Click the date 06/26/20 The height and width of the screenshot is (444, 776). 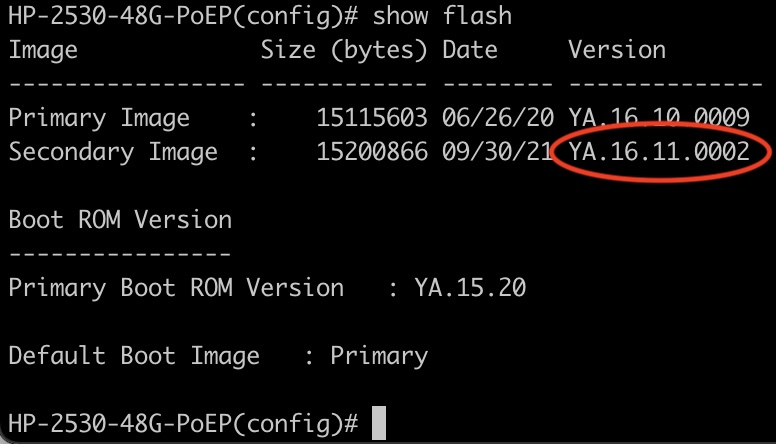point(498,118)
